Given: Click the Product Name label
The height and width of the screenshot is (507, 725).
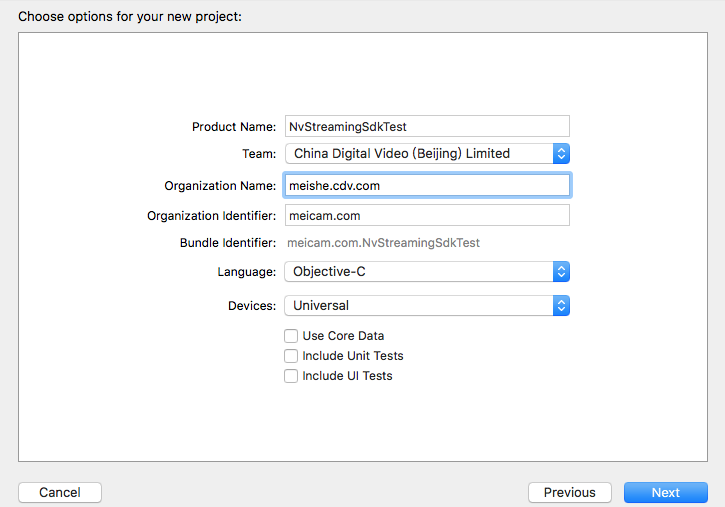Looking at the screenshot, I should pos(234,127).
